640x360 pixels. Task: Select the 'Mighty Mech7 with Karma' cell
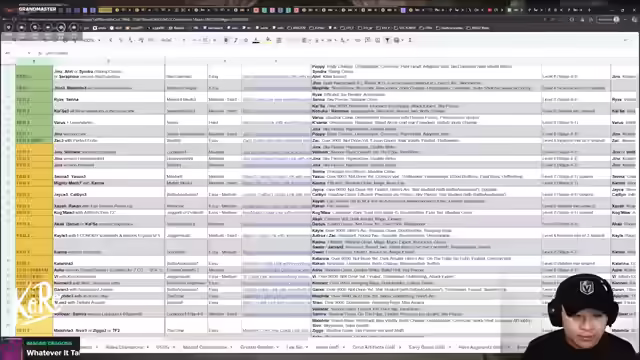[109, 183]
